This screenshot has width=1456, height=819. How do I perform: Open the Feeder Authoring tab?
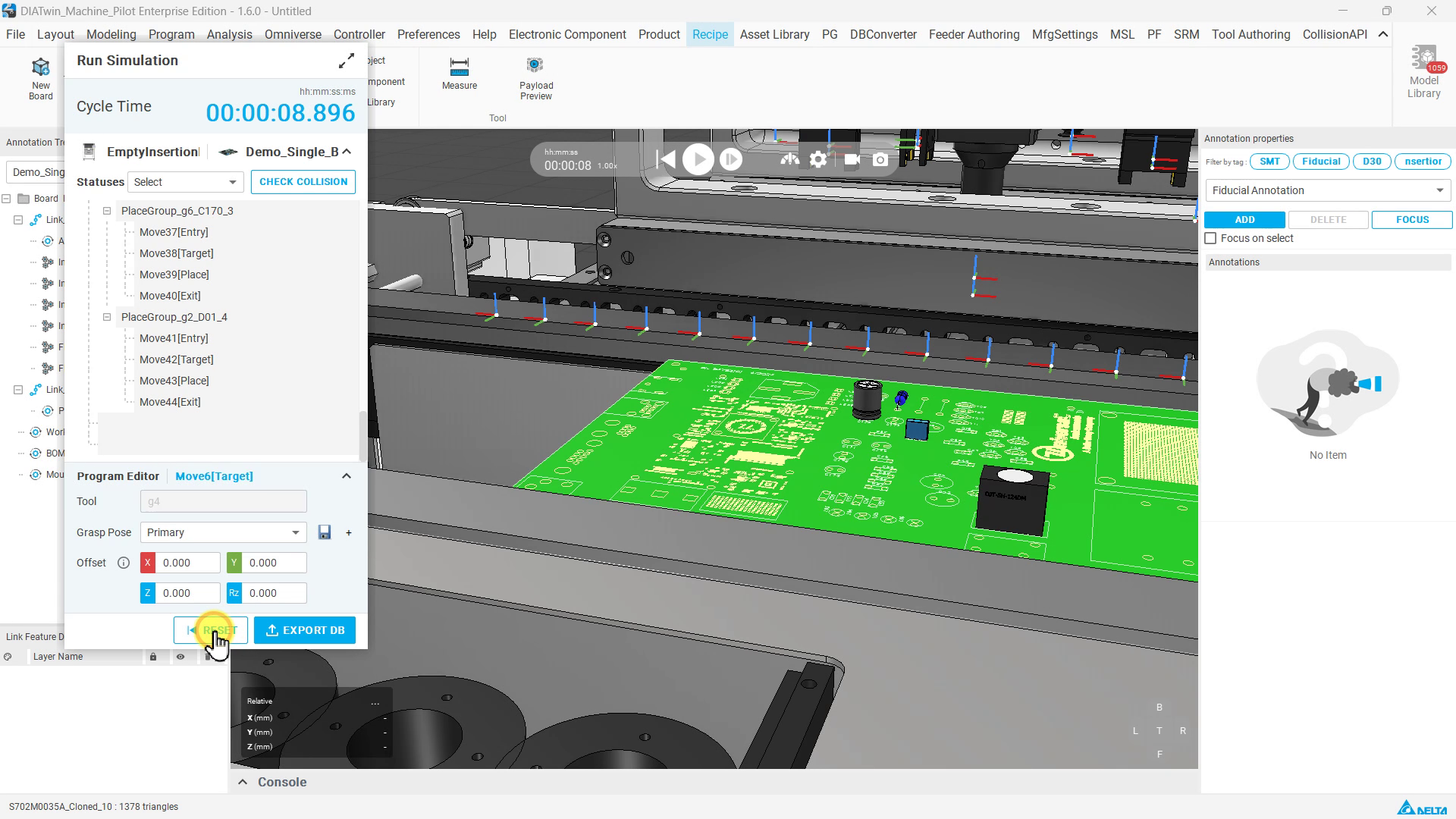(974, 35)
